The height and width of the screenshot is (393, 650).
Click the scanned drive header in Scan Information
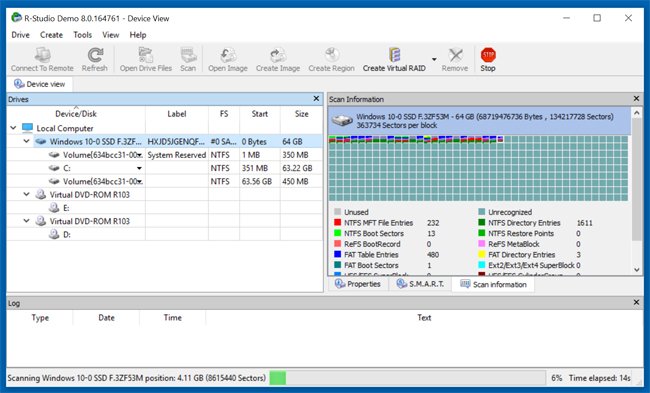tap(480, 121)
